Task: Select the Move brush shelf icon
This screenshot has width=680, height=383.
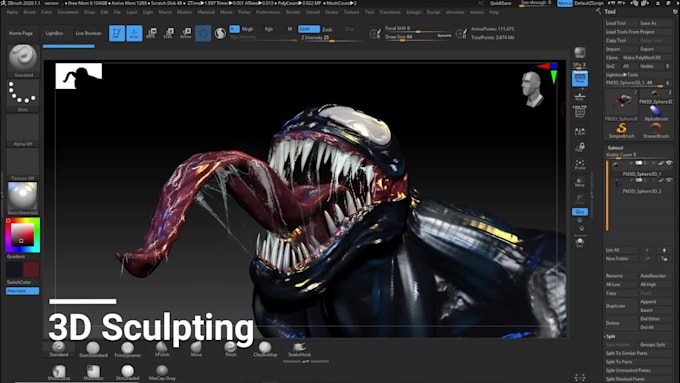Action: coord(196,349)
